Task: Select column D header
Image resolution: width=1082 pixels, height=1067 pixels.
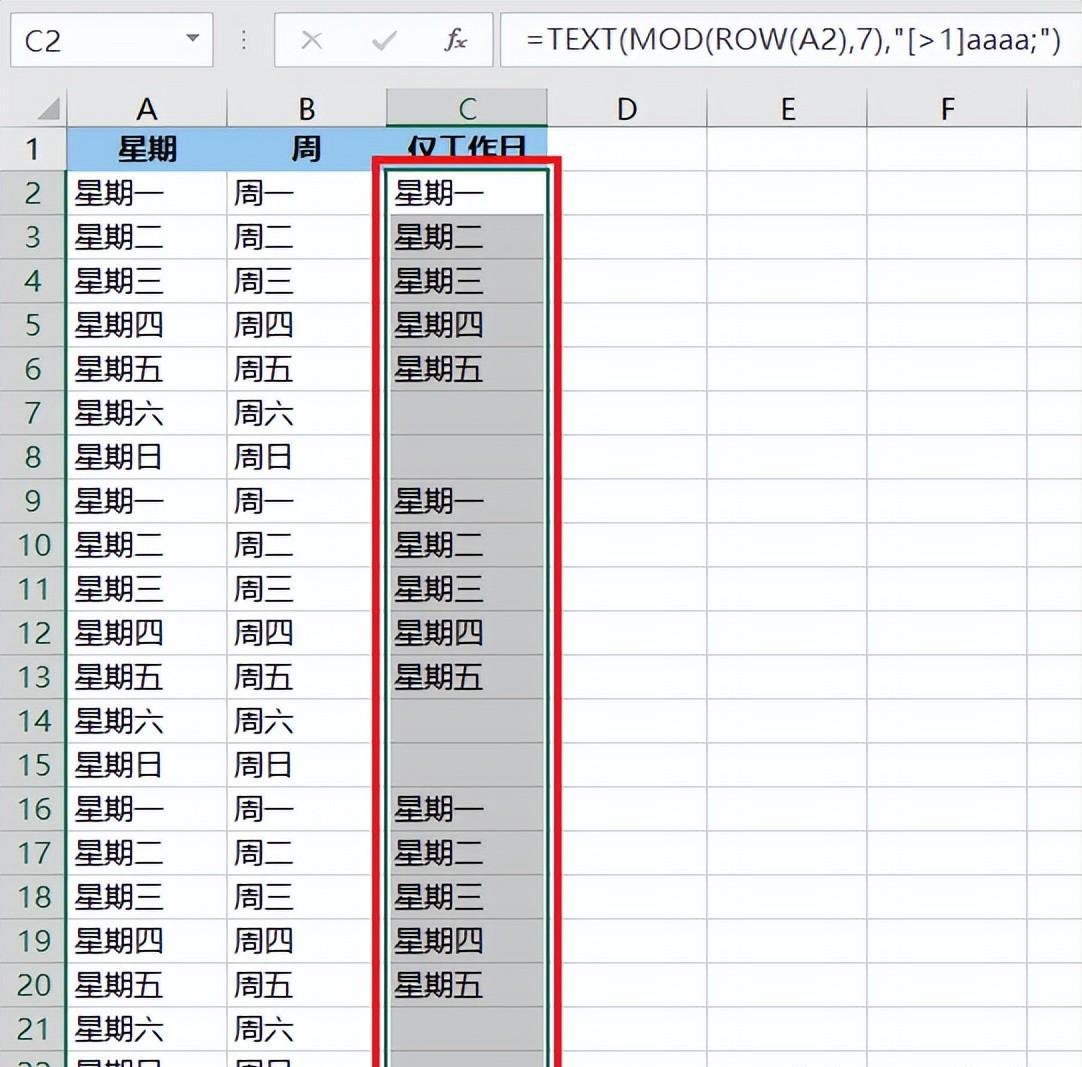Action: [627, 108]
